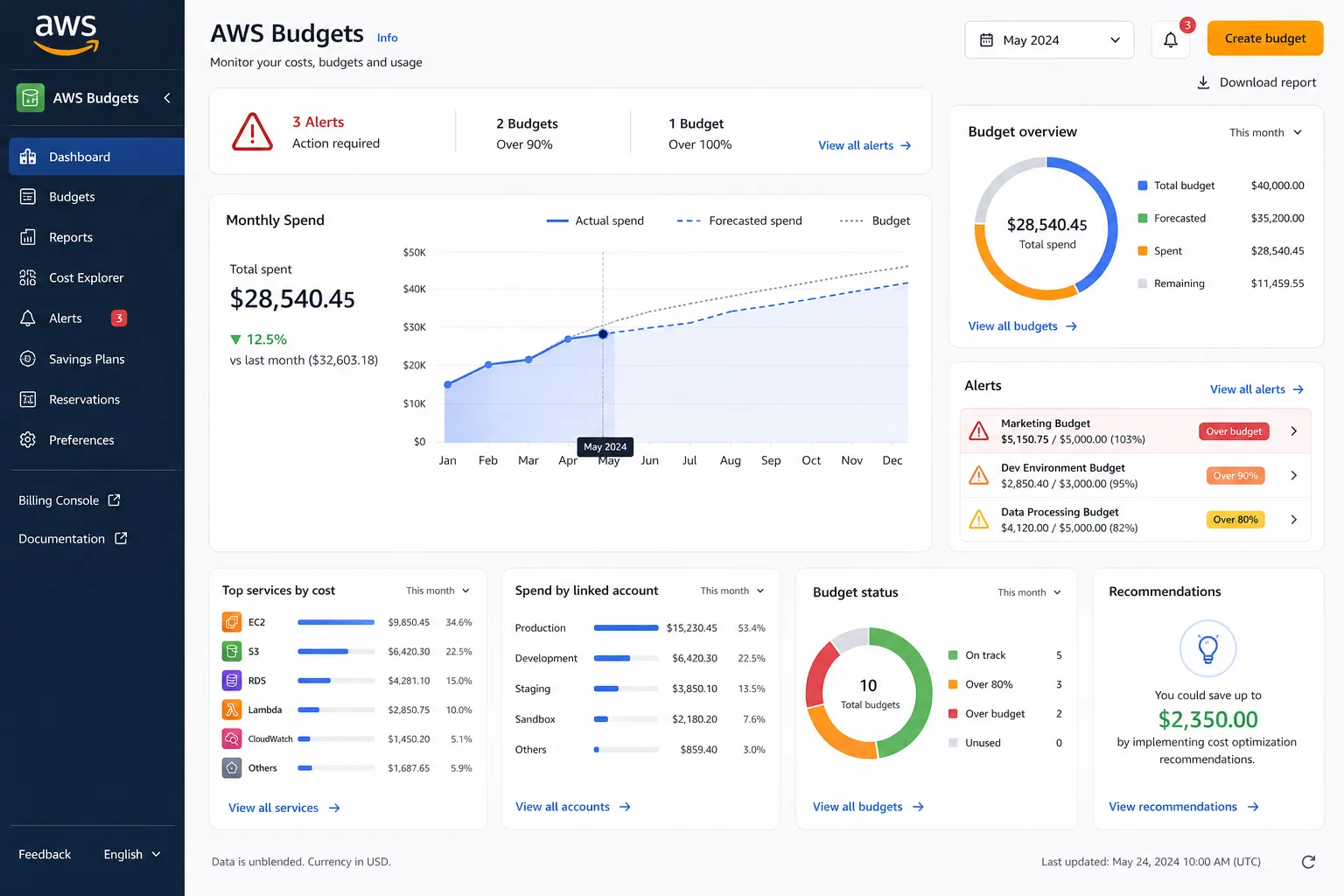This screenshot has height=896, width=1344.
Task: Click the Over budget red swatch
Action: (x=953, y=714)
